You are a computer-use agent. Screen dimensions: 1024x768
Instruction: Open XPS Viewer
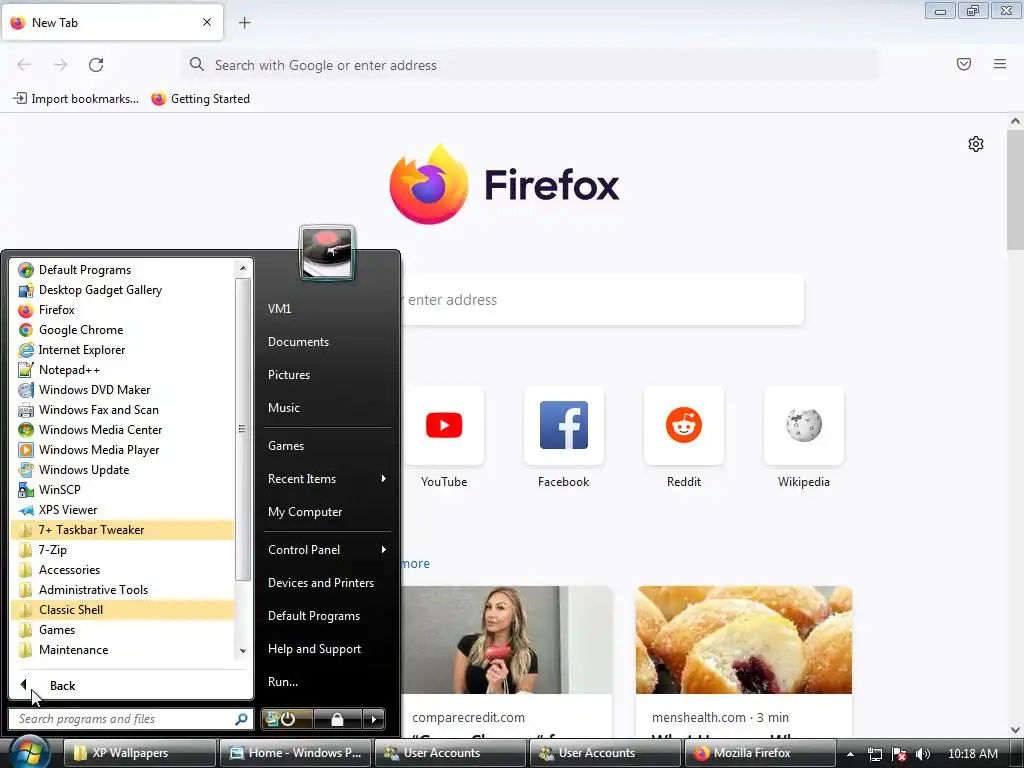pyautogui.click(x=122, y=510)
